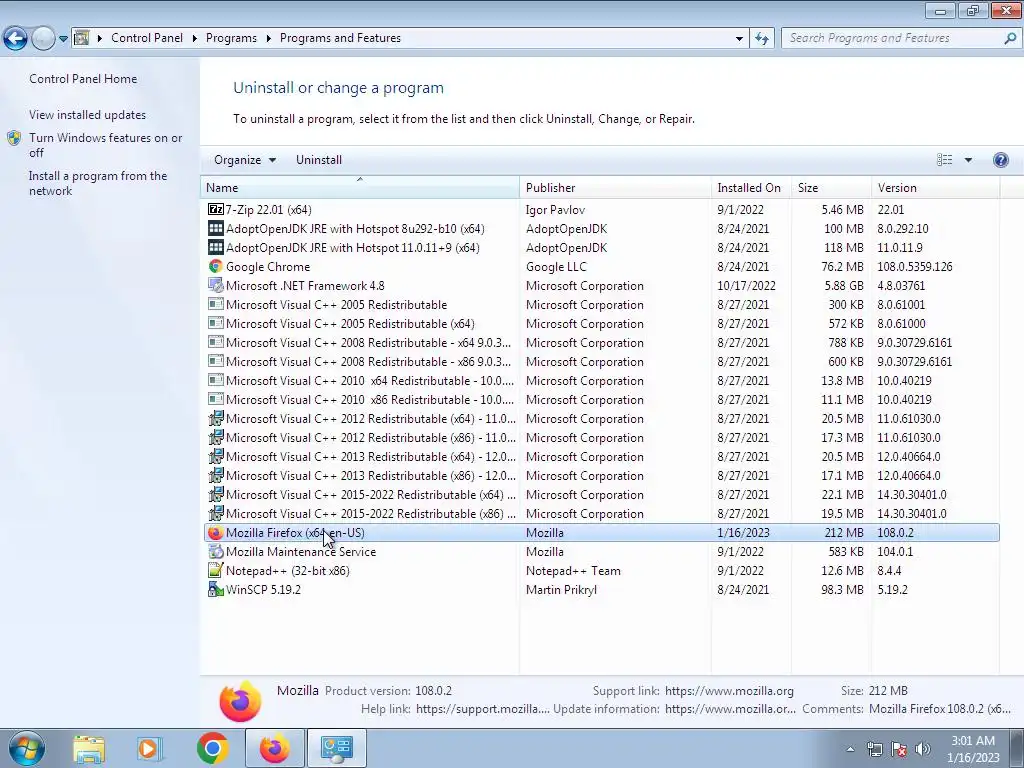Click the Notepad++ icon in the list
The image size is (1024, 768).
pos(216,571)
